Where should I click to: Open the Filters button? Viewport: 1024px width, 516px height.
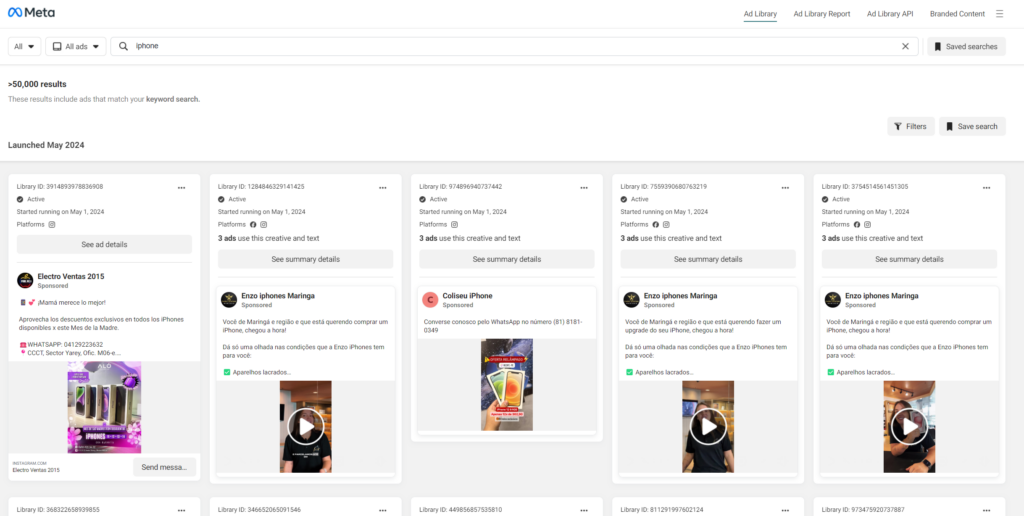910,127
